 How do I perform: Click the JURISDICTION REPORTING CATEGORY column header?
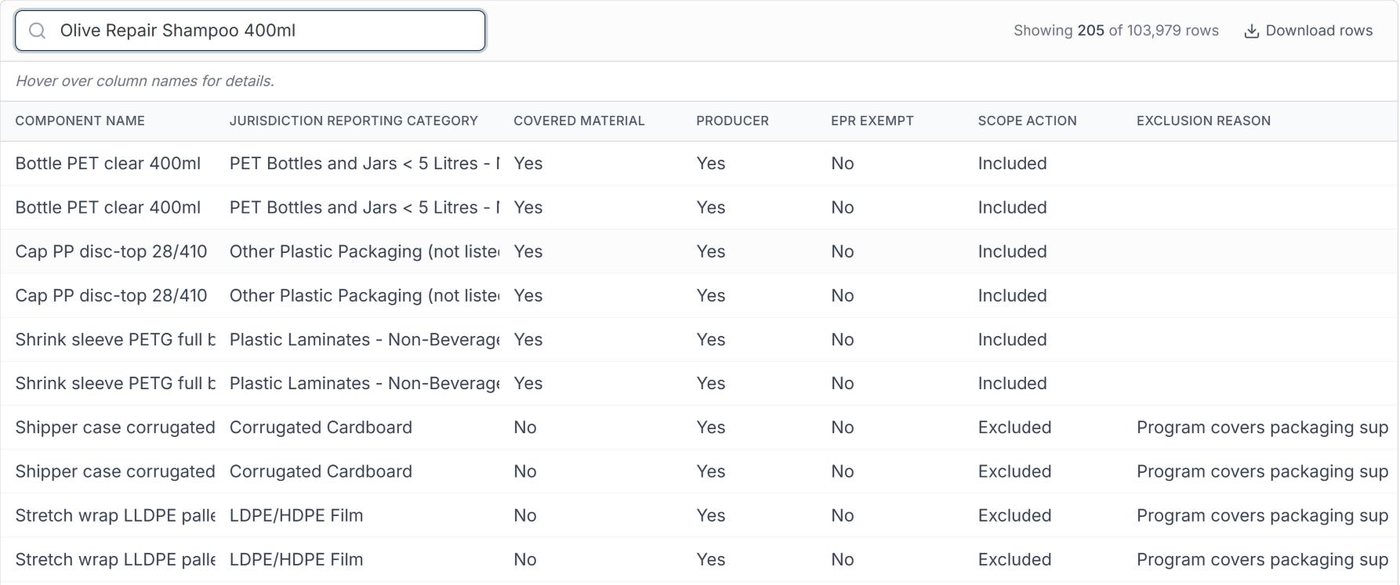click(354, 121)
